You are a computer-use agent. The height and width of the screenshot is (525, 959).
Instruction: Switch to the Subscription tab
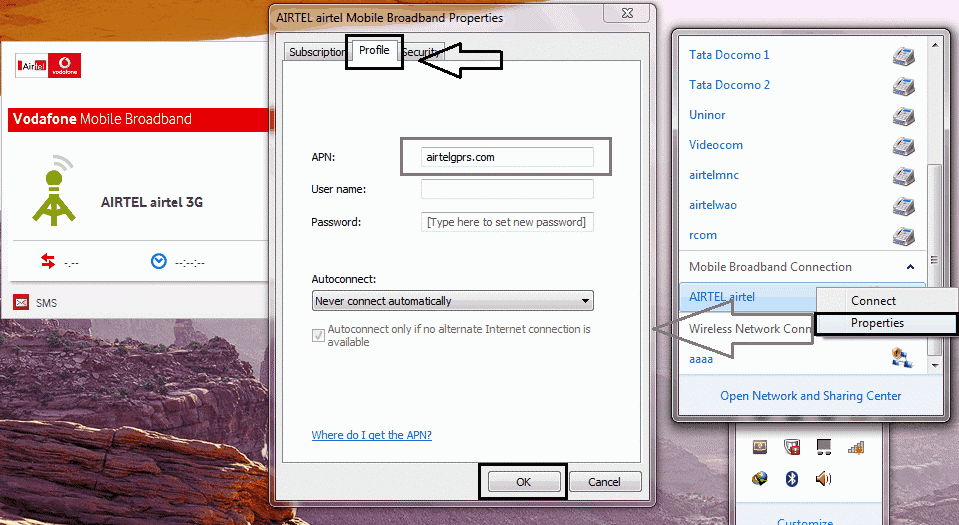coord(317,52)
